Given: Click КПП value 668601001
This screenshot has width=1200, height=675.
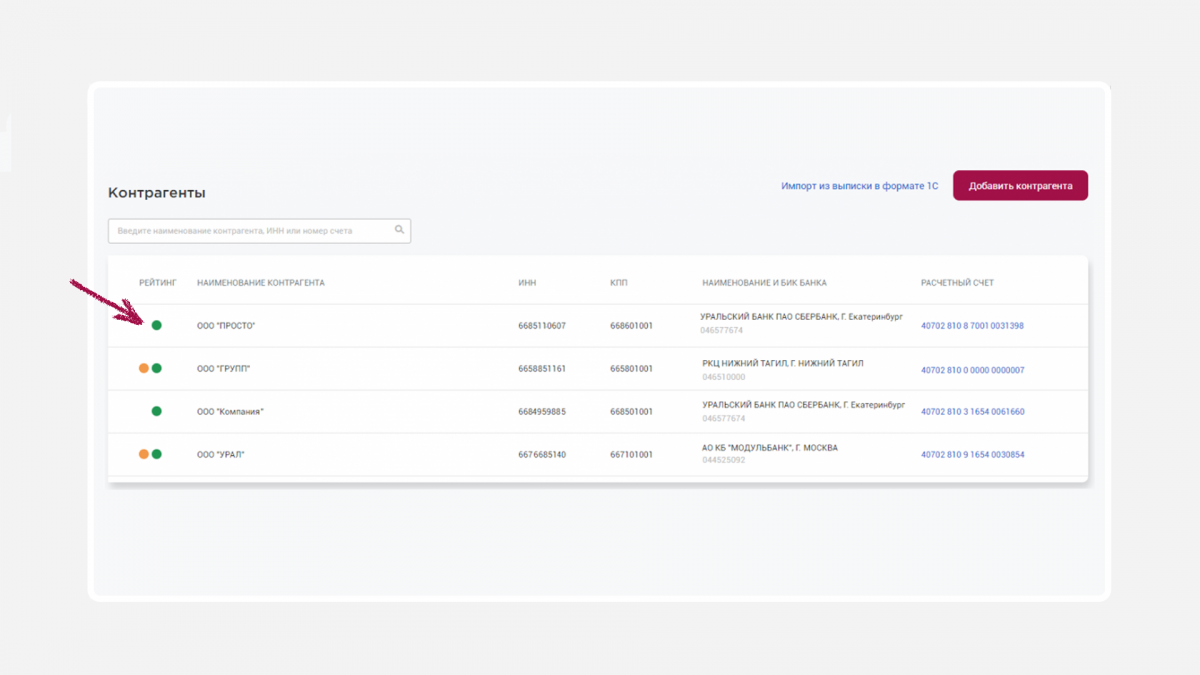Looking at the screenshot, I should click(x=631, y=326).
